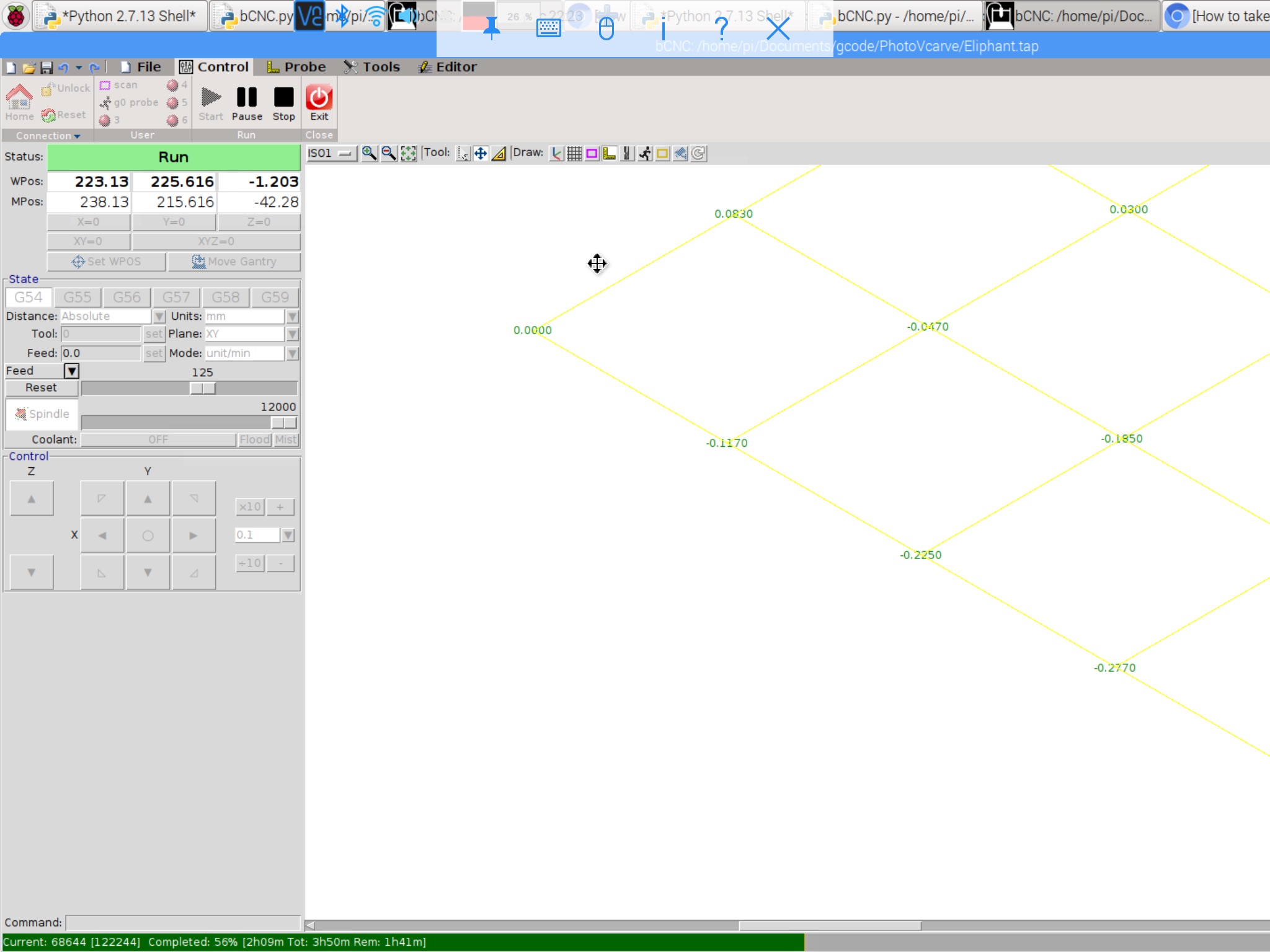This screenshot has width=1270, height=952.
Task: Open the jog step size dropdown
Action: coord(288,535)
